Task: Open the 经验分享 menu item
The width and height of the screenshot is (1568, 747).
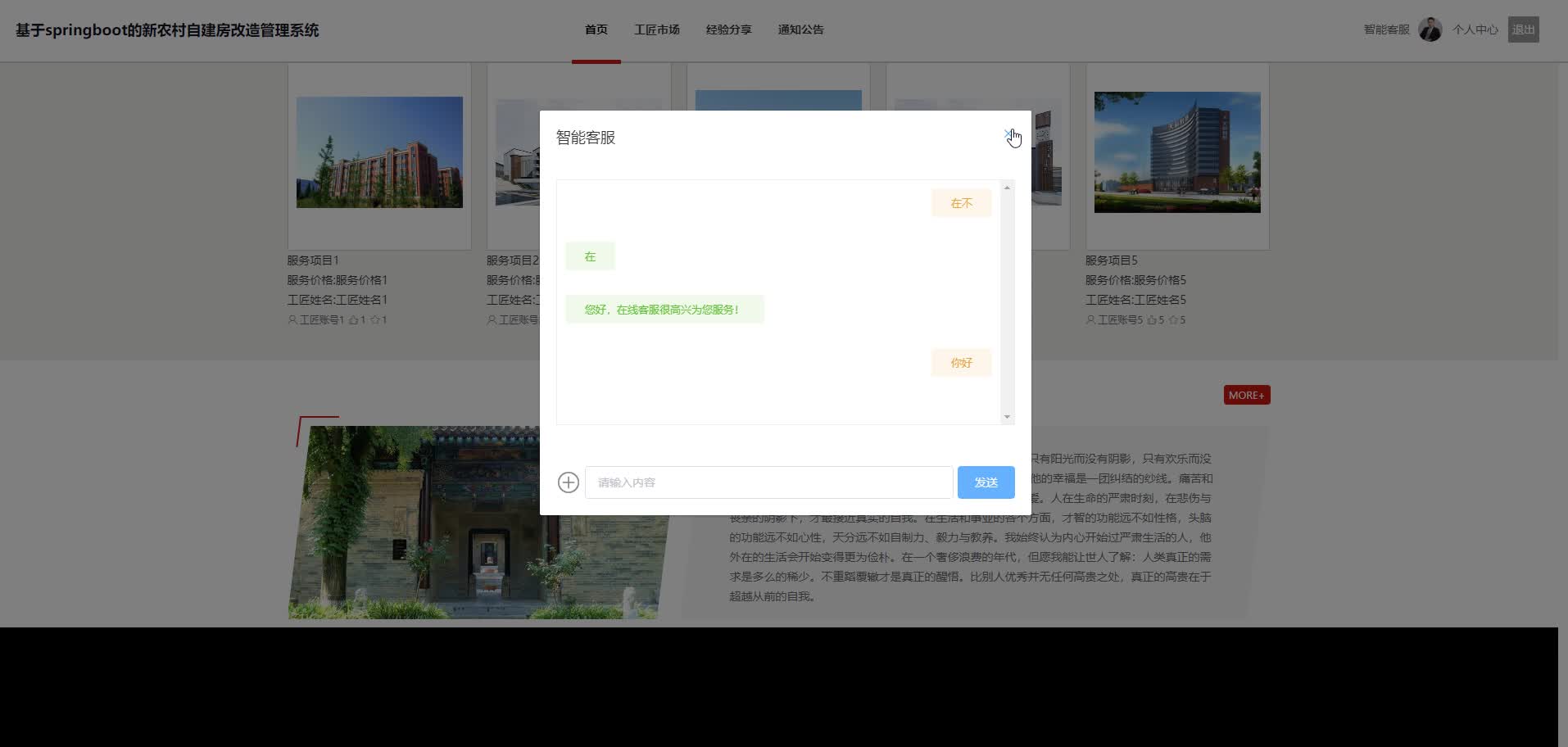Action: pos(727,29)
